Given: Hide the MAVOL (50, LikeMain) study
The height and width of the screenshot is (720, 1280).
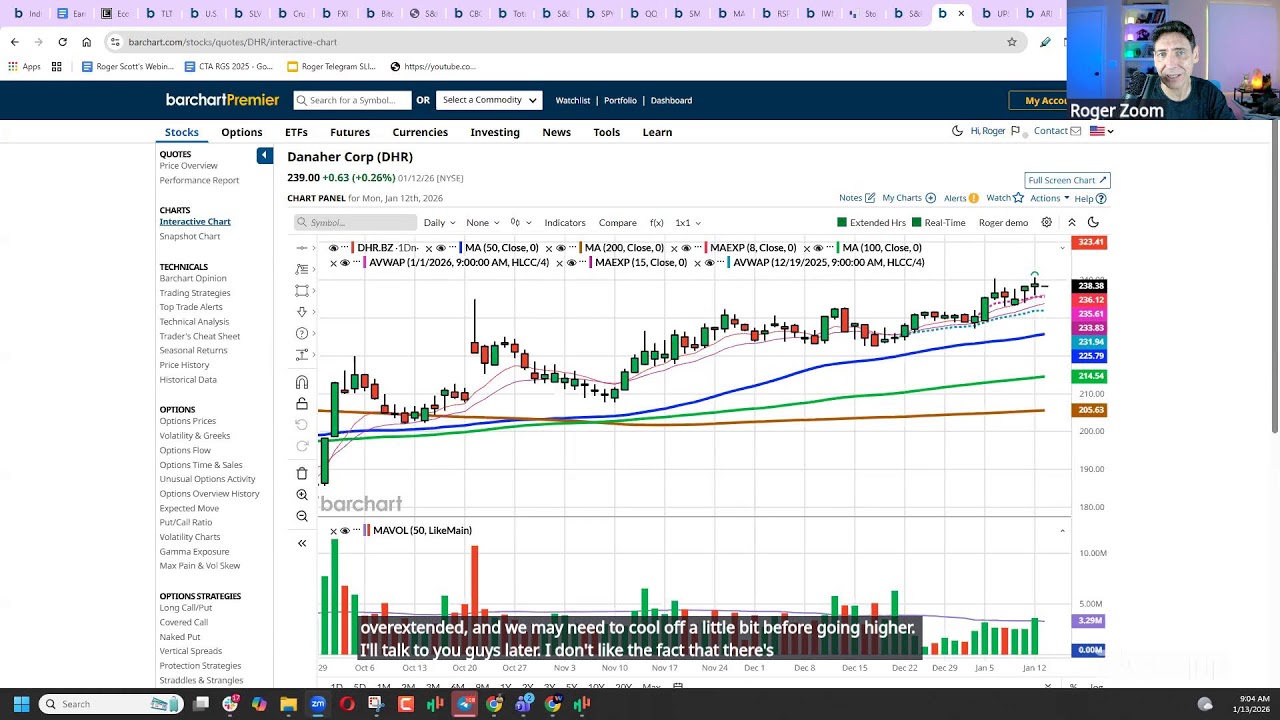Looking at the screenshot, I should coord(345,531).
